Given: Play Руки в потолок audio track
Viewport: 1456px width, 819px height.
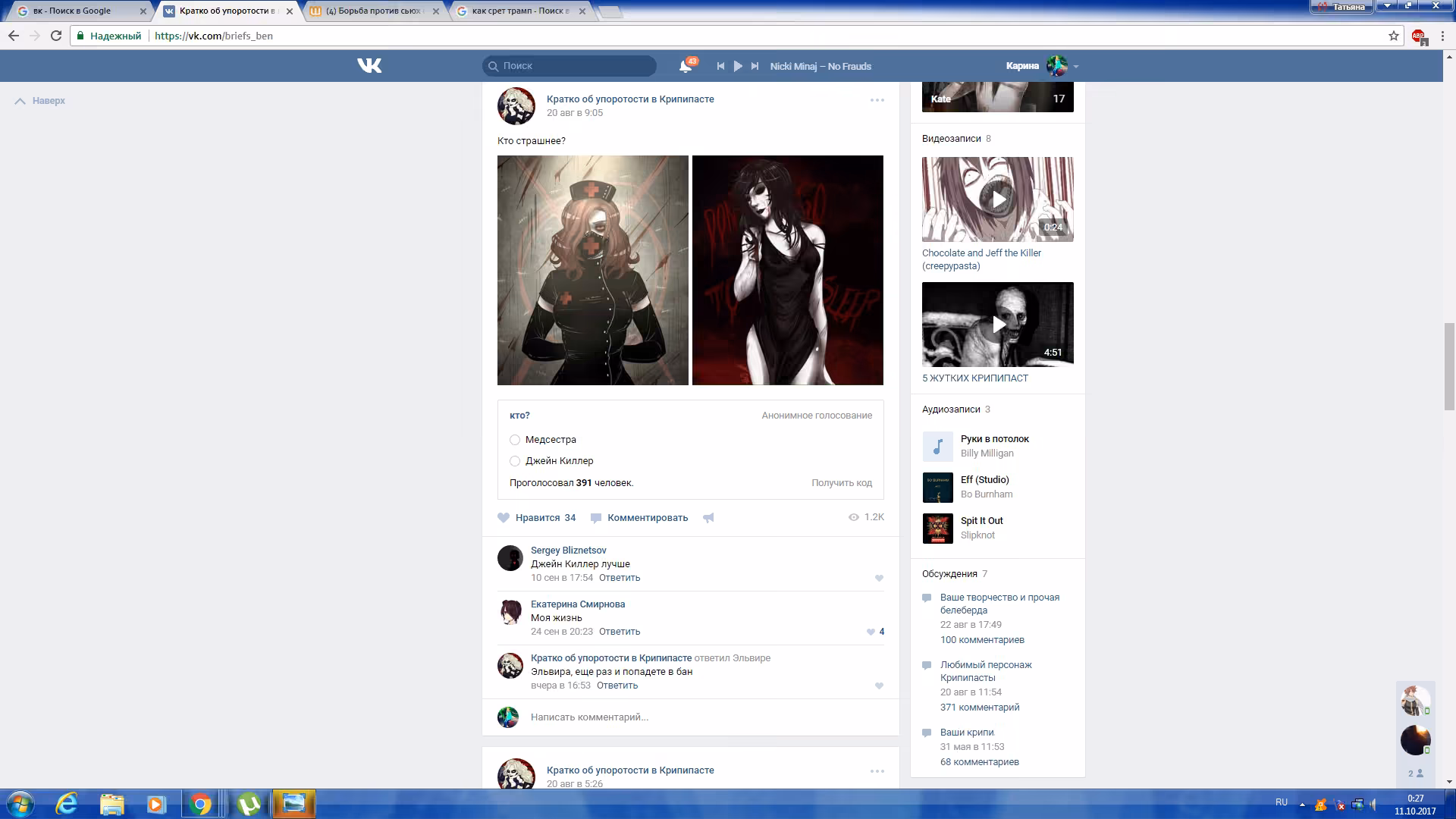Looking at the screenshot, I should tap(938, 447).
